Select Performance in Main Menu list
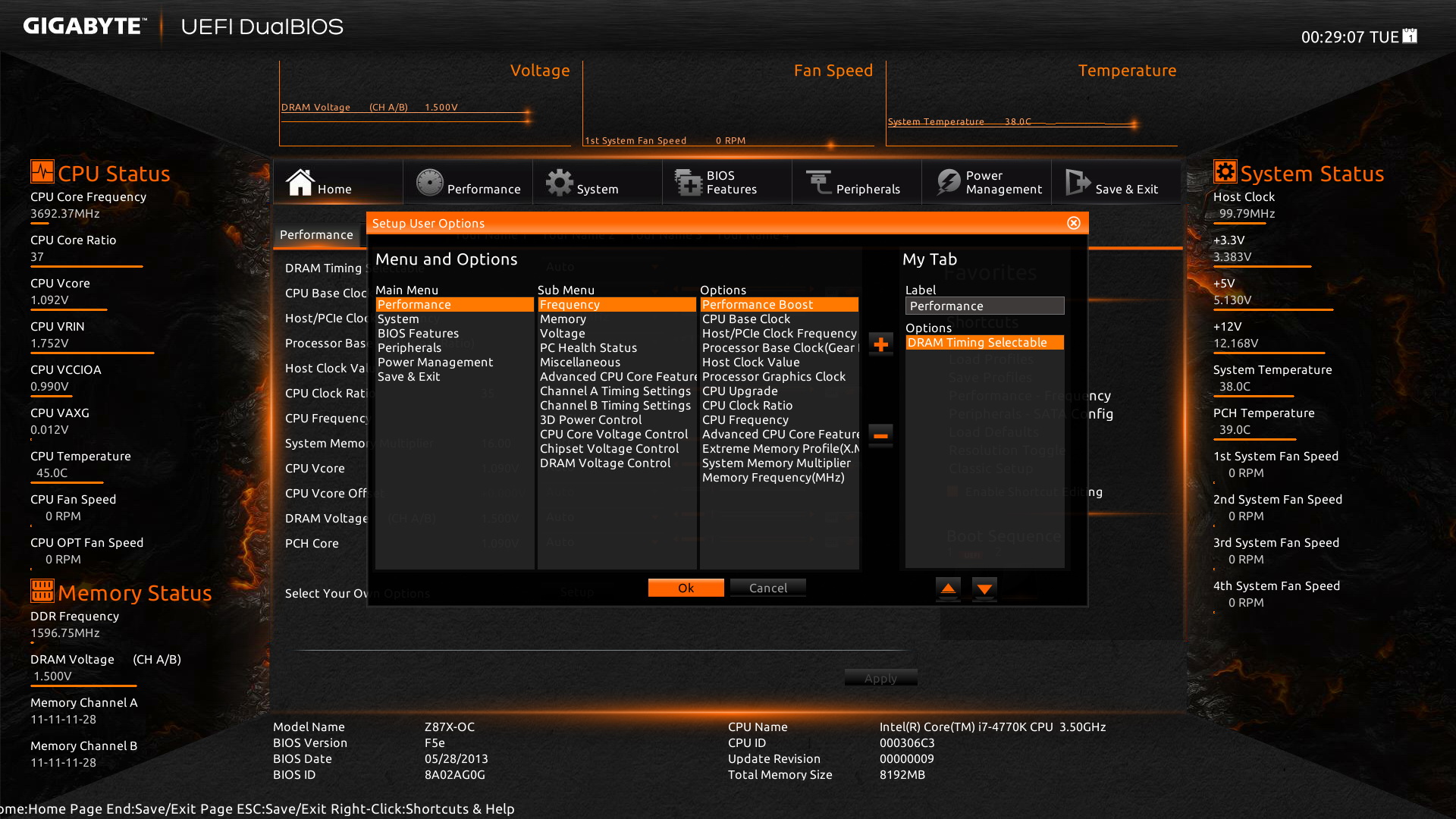 tap(454, 304)
